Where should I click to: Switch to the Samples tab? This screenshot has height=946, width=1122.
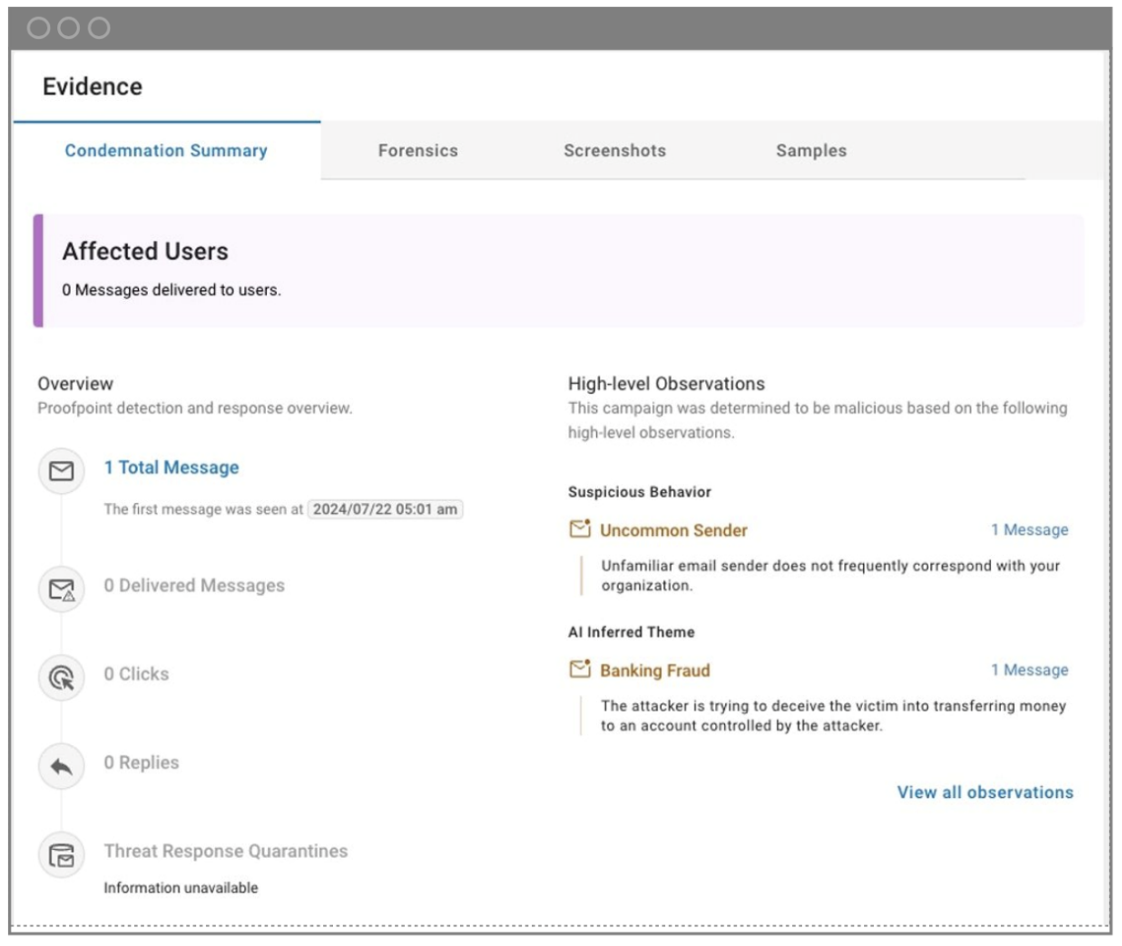811,150
